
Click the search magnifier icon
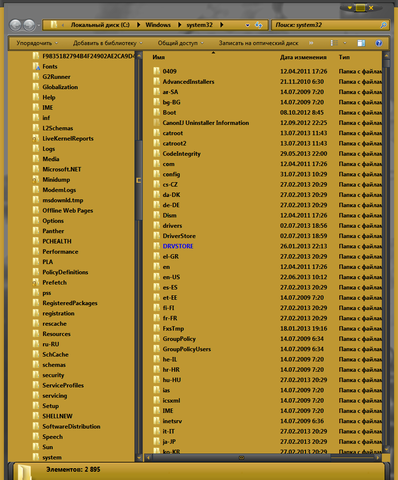click(x=383, y=25)
